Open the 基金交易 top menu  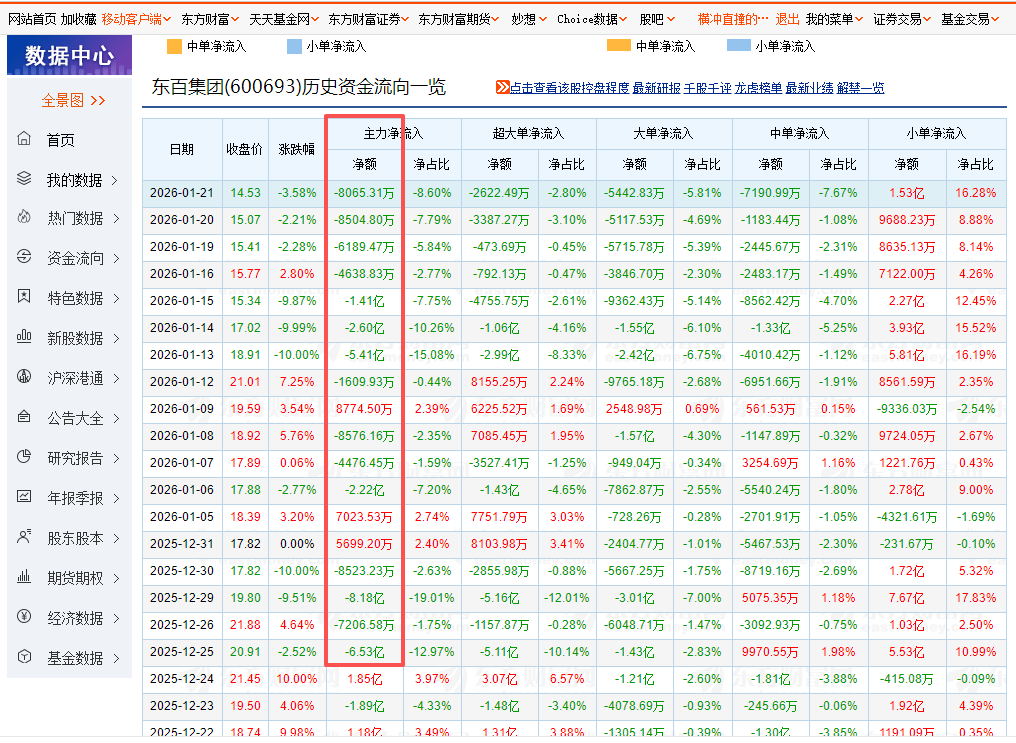970,19
